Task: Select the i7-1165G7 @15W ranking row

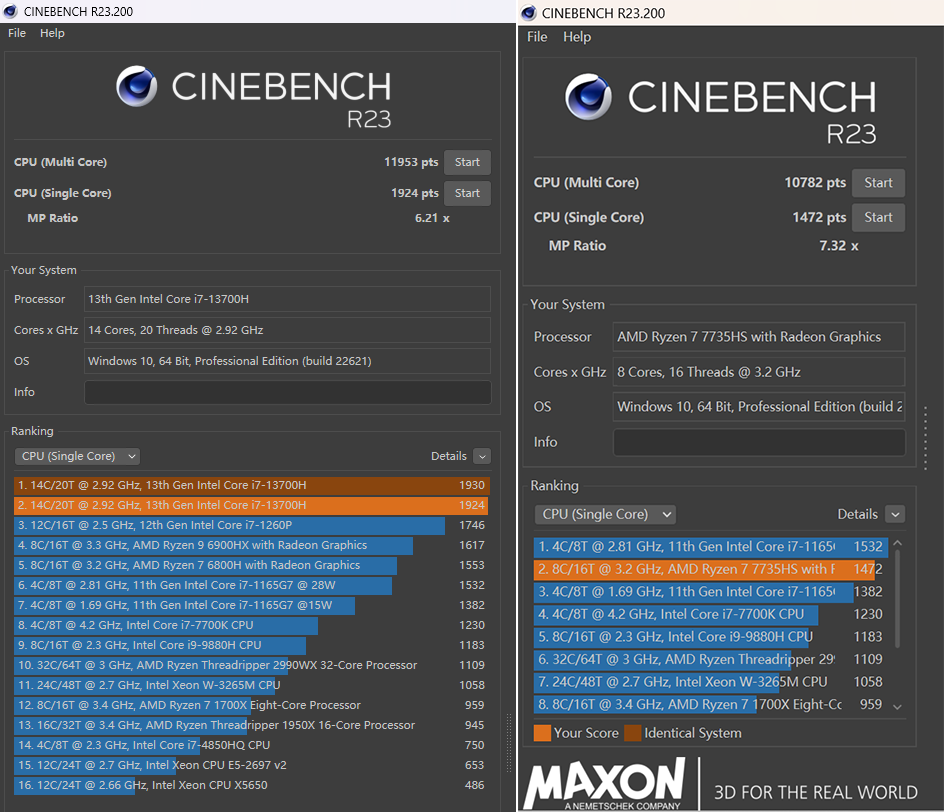Action: pyautogui.click(x=252, y=605)
